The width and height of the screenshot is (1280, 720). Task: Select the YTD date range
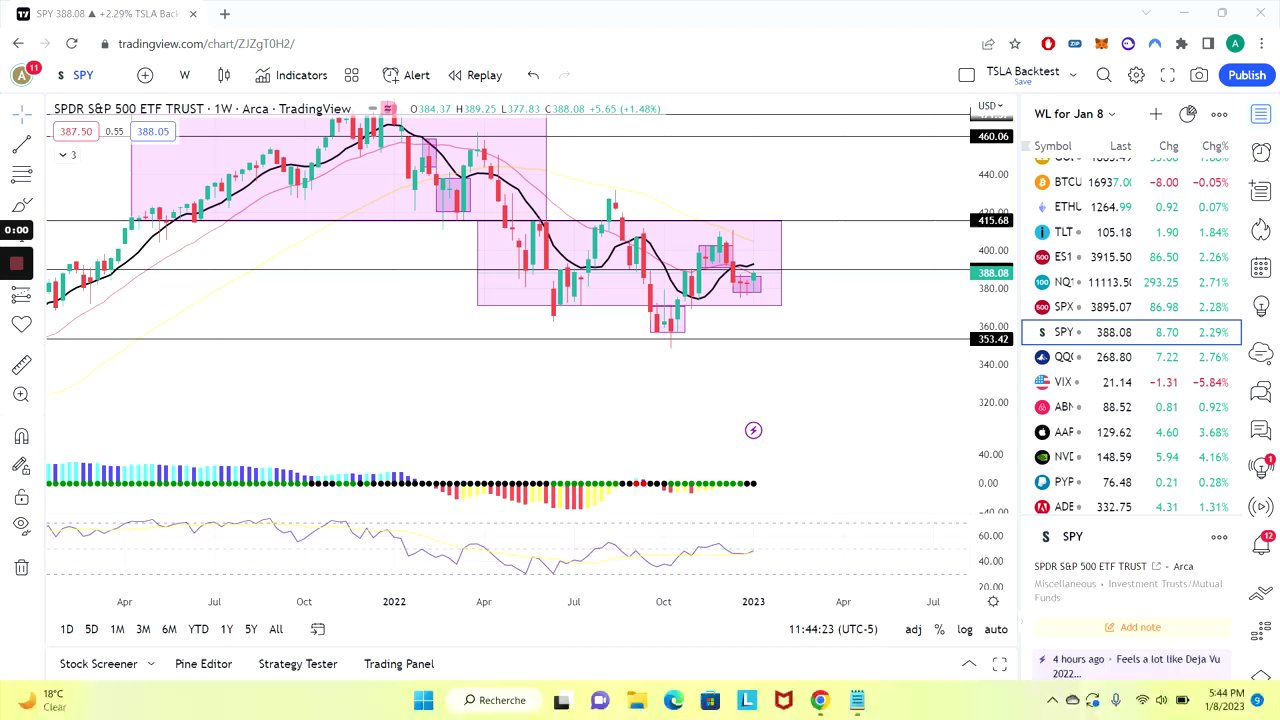pyautogui.click(x=198, y=629)
